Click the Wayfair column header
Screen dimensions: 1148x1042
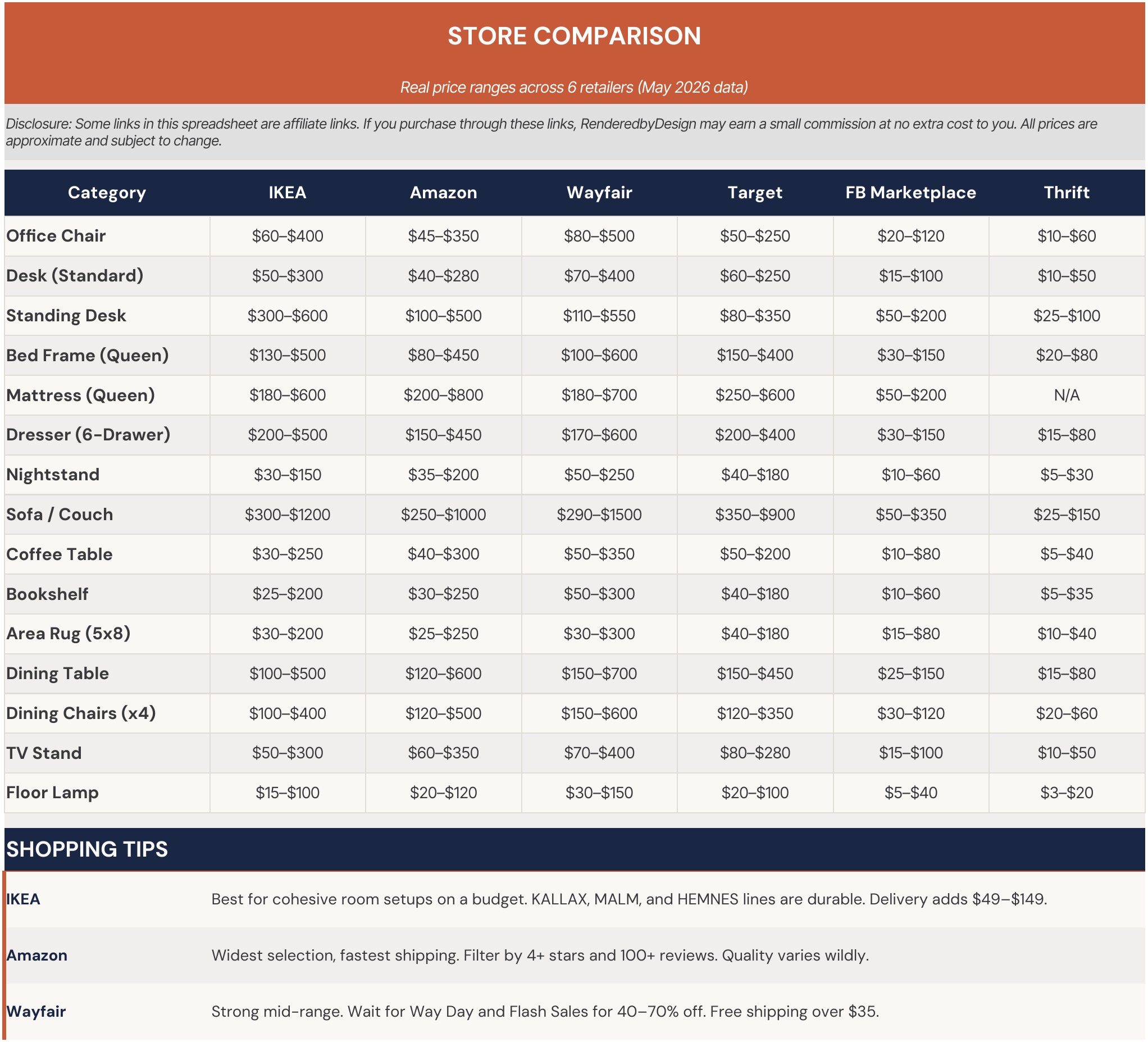click(599, 193)
